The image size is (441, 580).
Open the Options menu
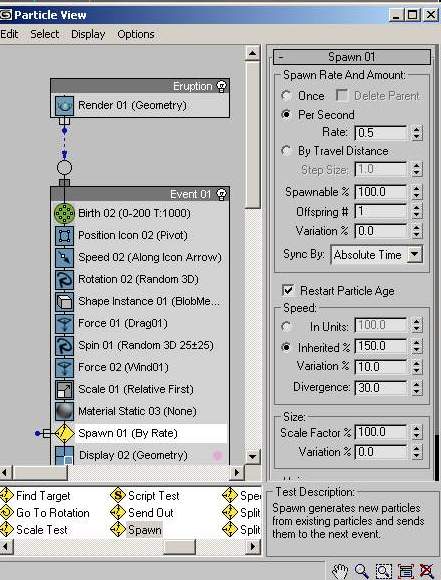[x=136, y=34]
